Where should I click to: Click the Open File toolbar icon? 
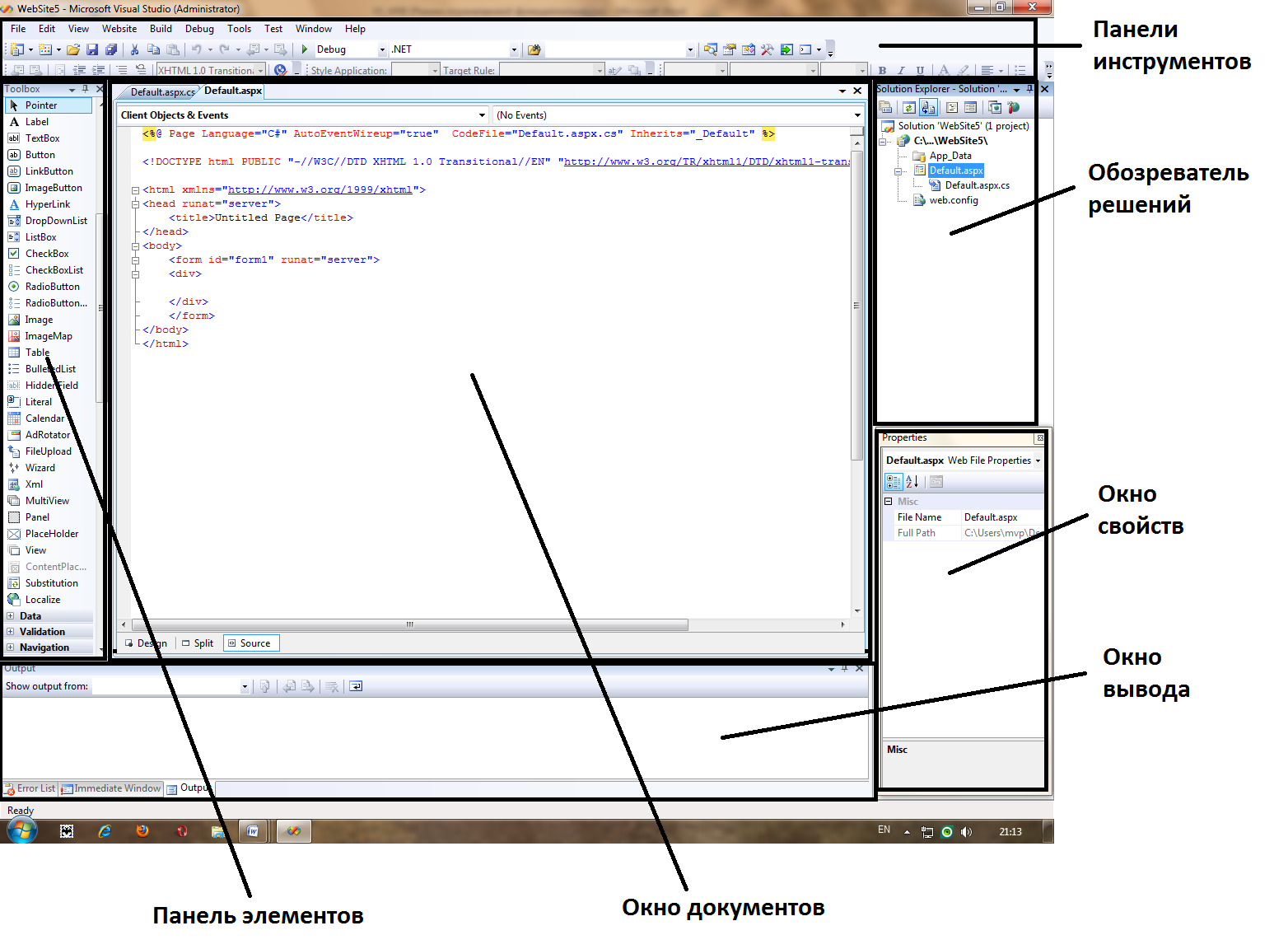coord(73,49)
